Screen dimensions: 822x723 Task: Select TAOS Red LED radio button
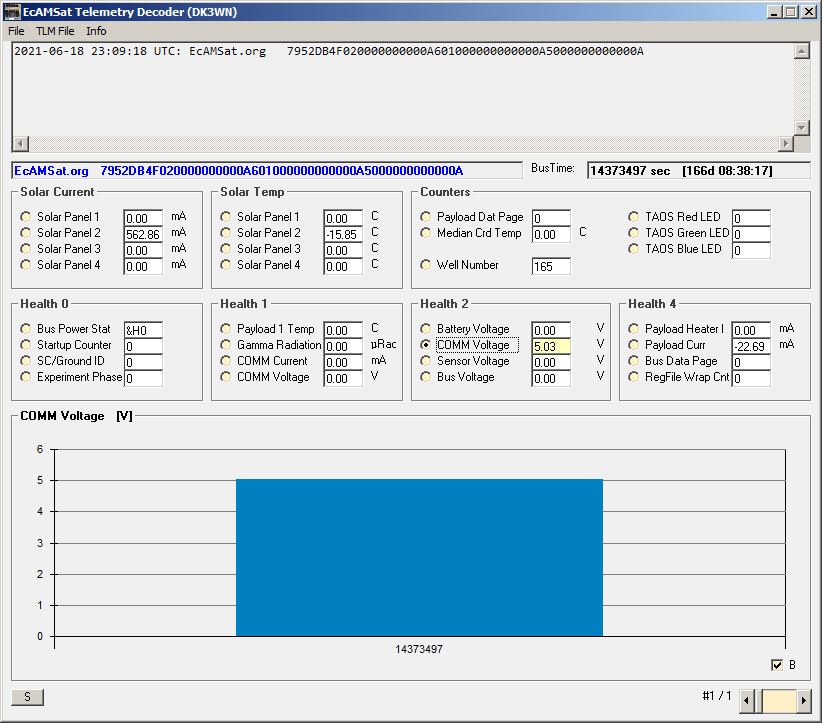pyautogui.click(x=633, y=217)
